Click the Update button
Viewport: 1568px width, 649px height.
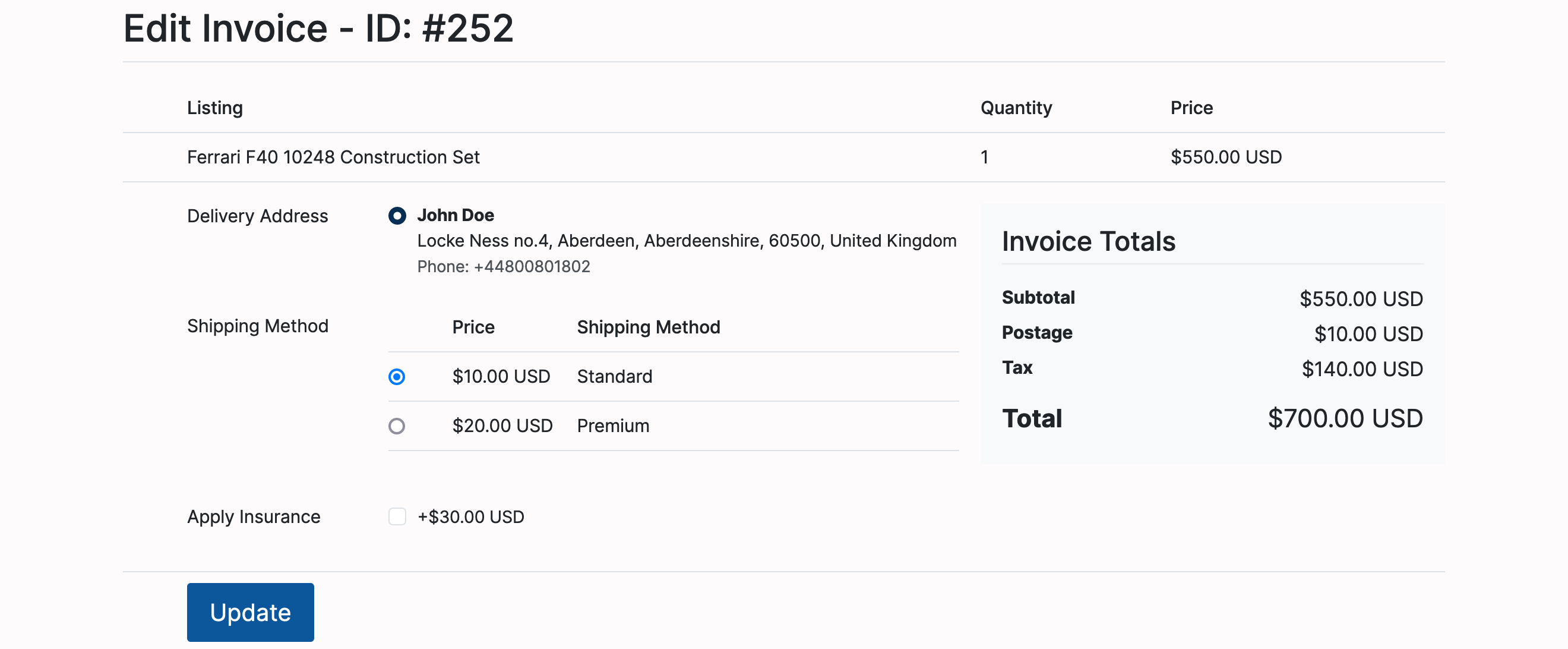tap(250, 612)
